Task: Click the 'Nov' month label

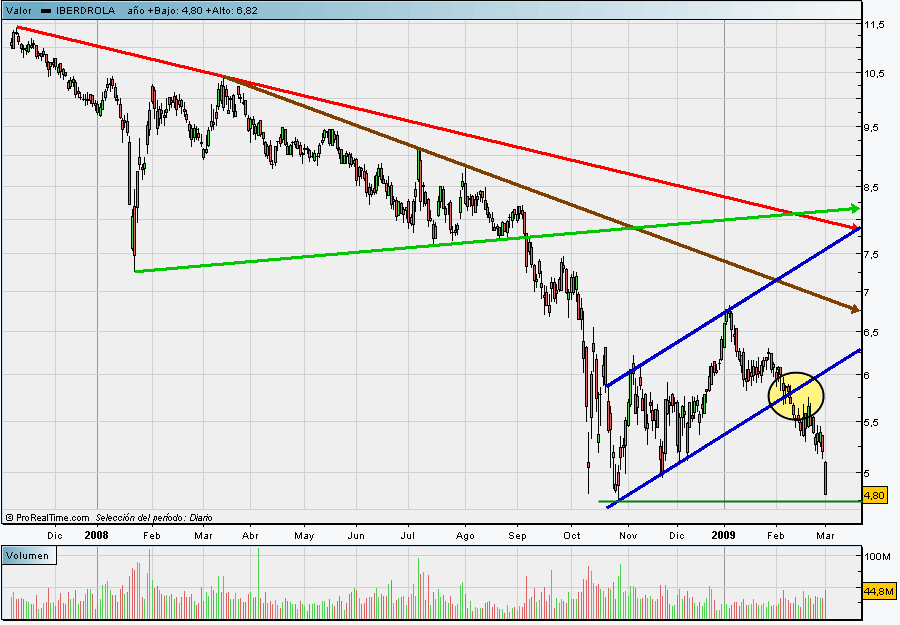Action: point(628,535)
